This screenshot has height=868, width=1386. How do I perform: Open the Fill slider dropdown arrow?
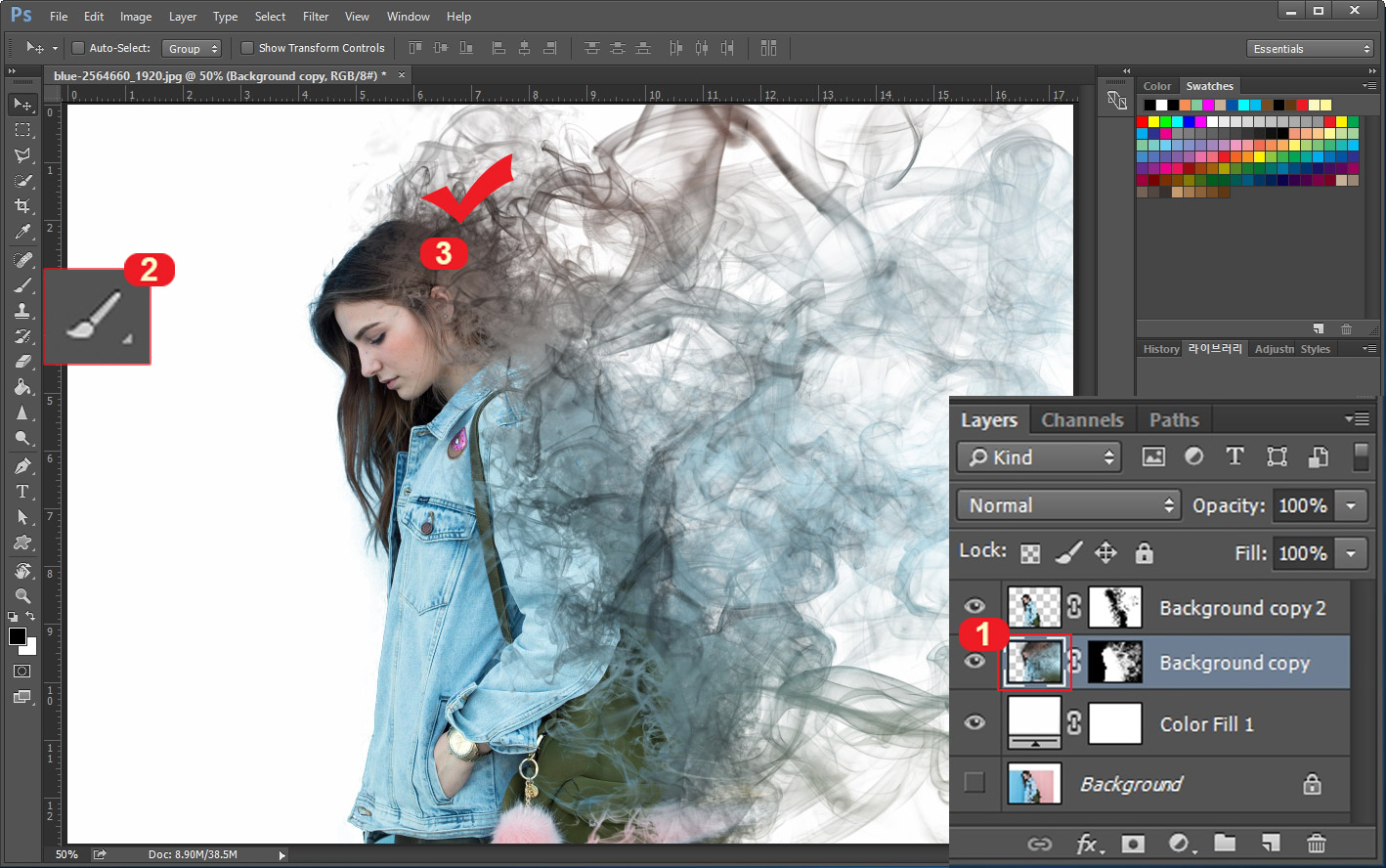tap(1351, 553)
